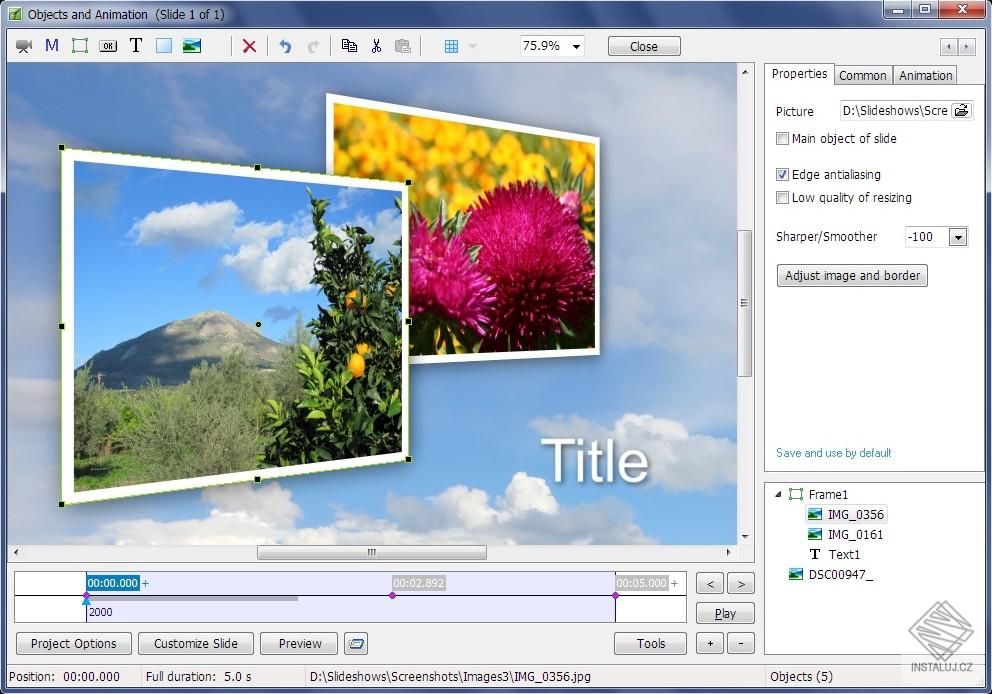992x694 pixels.
Task: Collapse the Frame1 tree item
Action: click(779, 494)
